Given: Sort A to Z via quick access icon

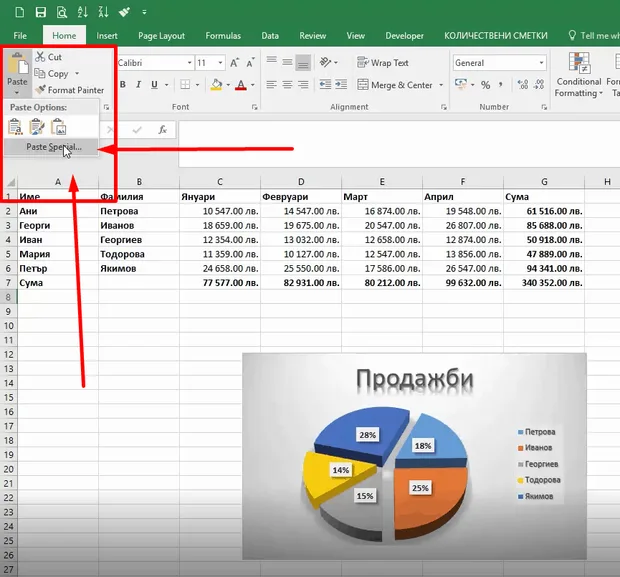Looking at the screenshot, I should 83,12.
